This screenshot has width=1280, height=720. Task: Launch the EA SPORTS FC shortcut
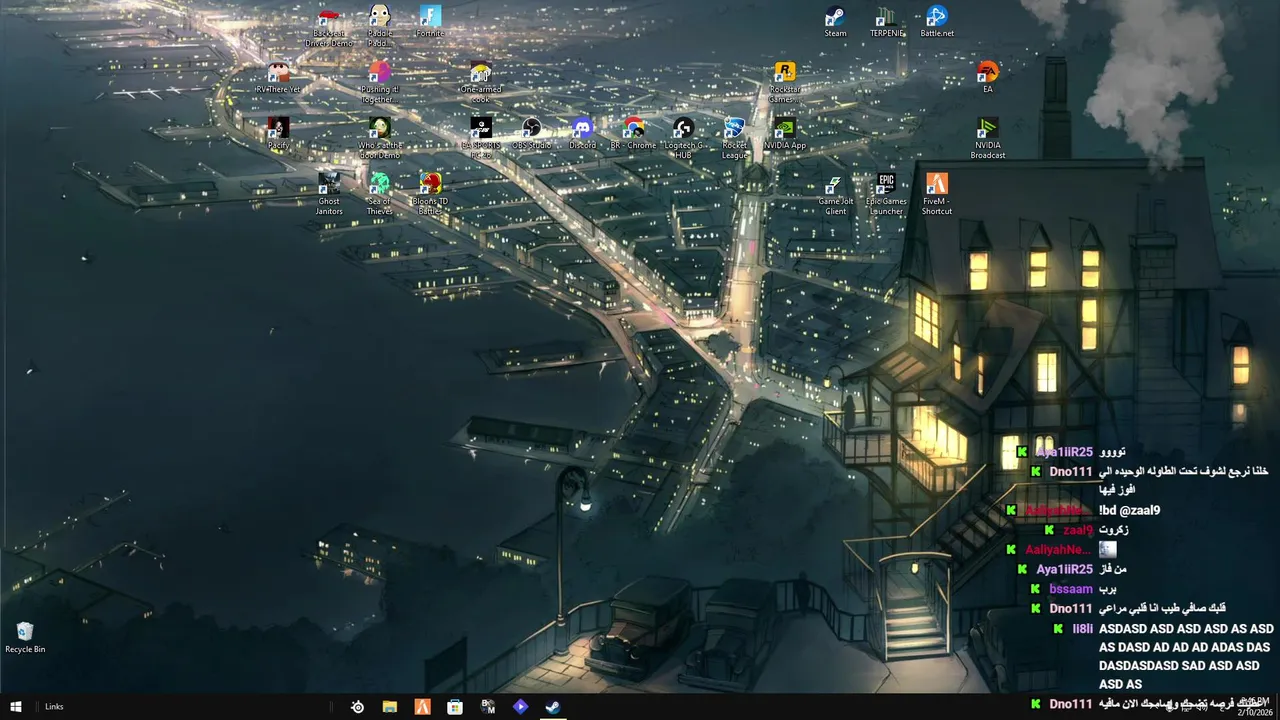tap(481, 139)
